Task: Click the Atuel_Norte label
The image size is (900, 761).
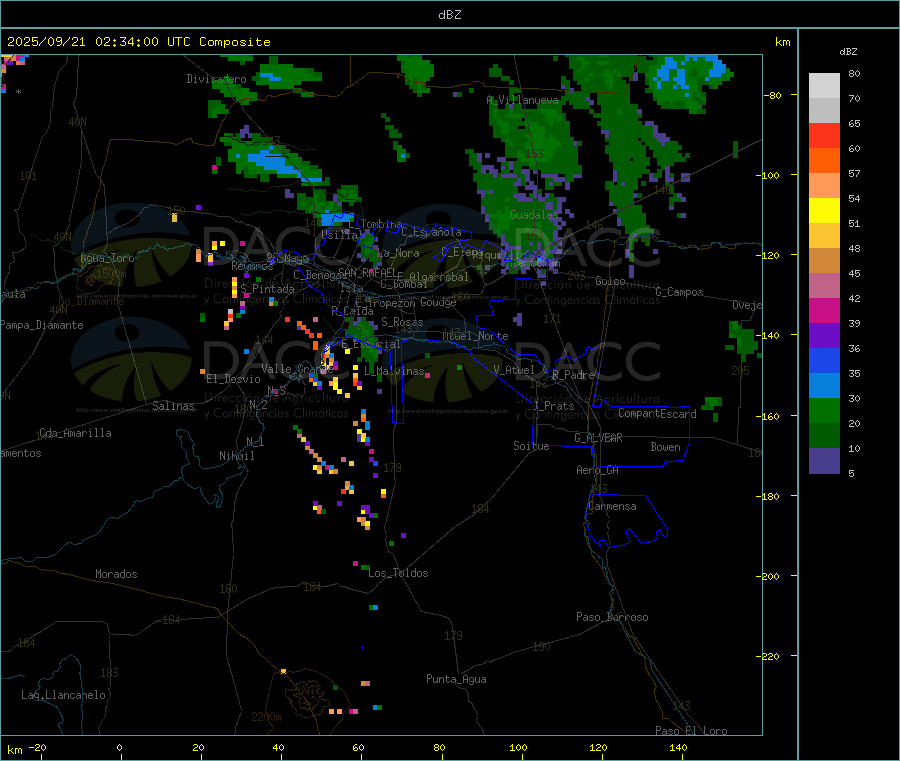Action: click(475, 336)
